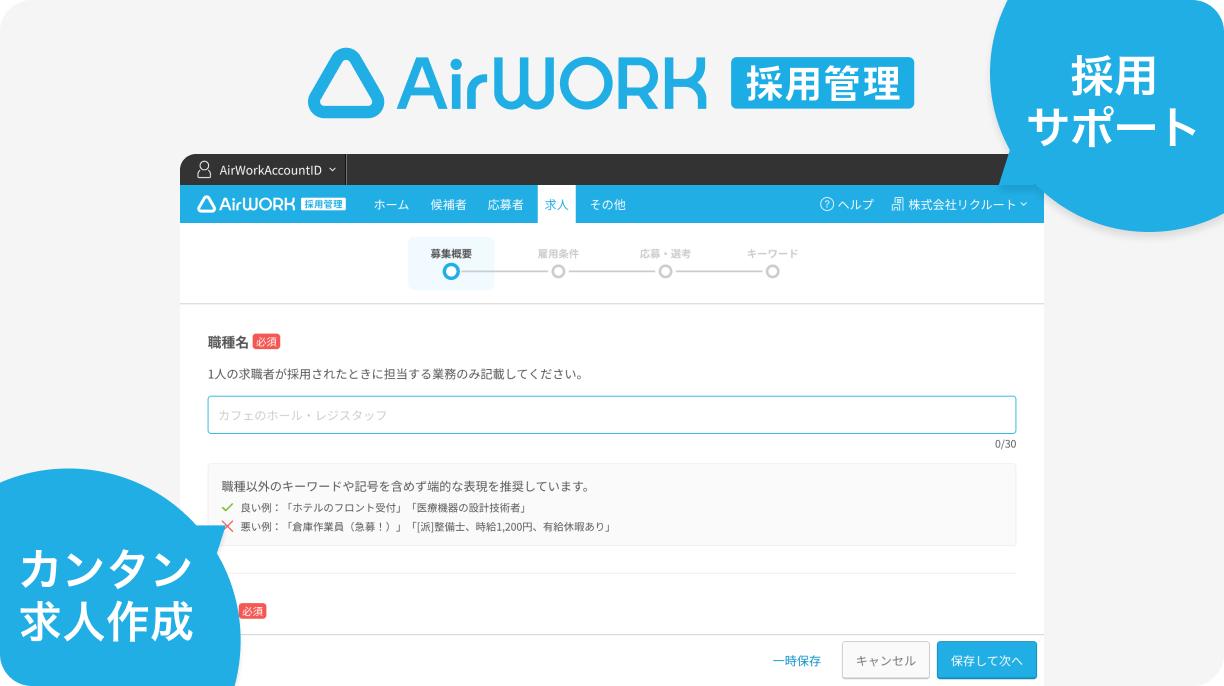
Task: Switch to the 求人 tab
Action: tap(556, 204)
